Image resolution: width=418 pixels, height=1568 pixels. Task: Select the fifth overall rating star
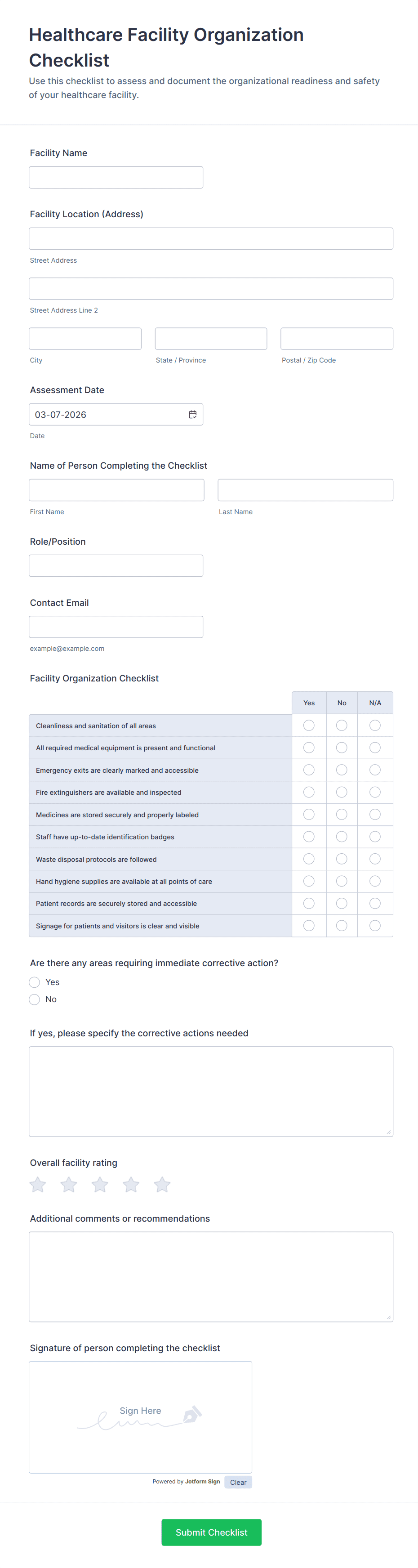162,1184
